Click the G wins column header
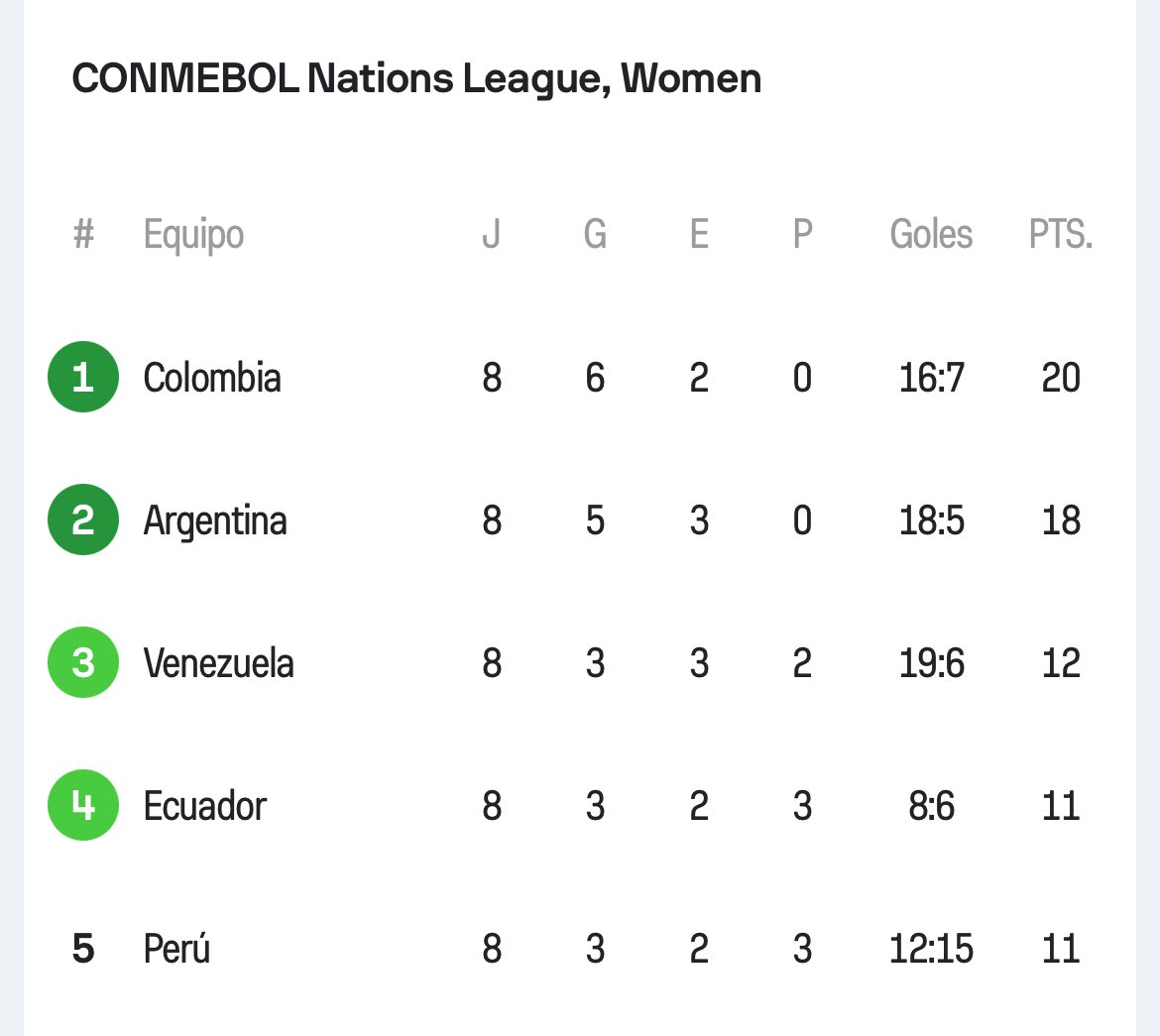This screenshot has height=1036, width=1160. [595, 235]
